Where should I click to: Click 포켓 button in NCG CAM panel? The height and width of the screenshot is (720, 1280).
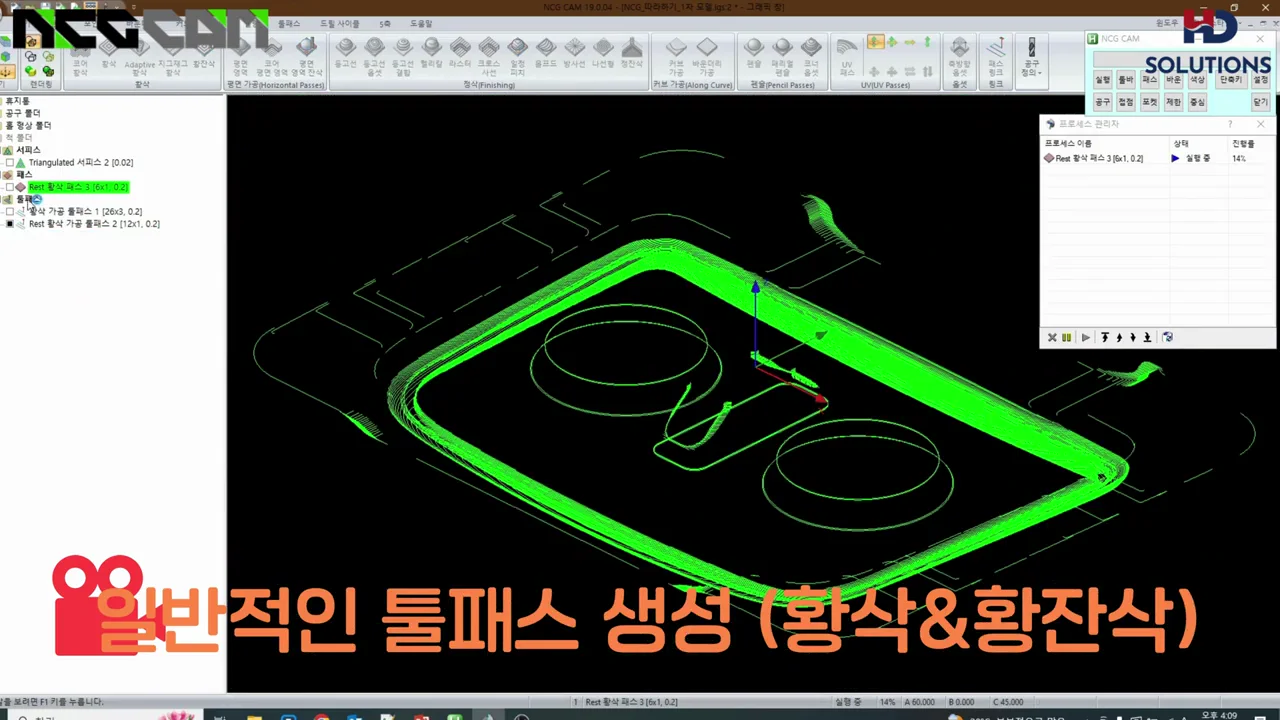(1150, 102)
